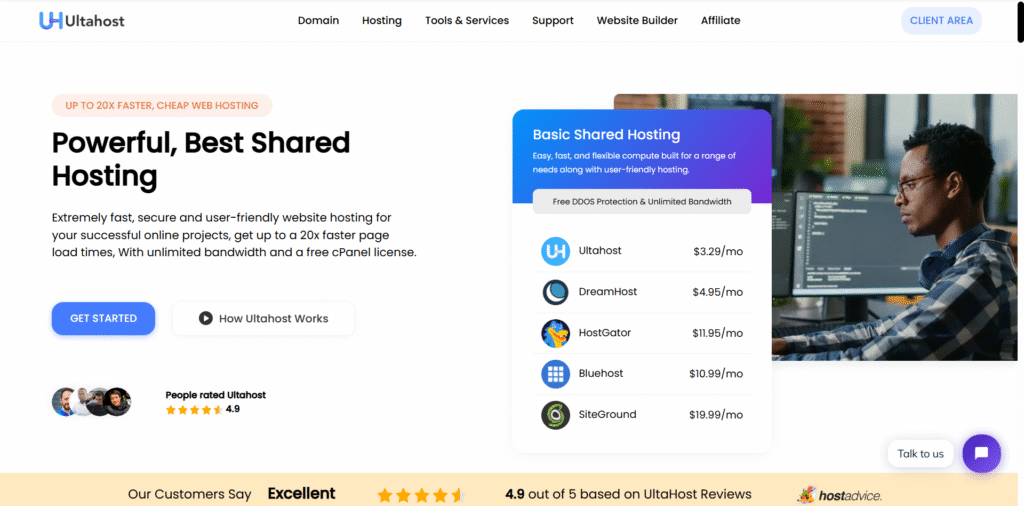Click the SiteGround swirl icon
Screen dimensions: 1024x506
coord(556,415)
